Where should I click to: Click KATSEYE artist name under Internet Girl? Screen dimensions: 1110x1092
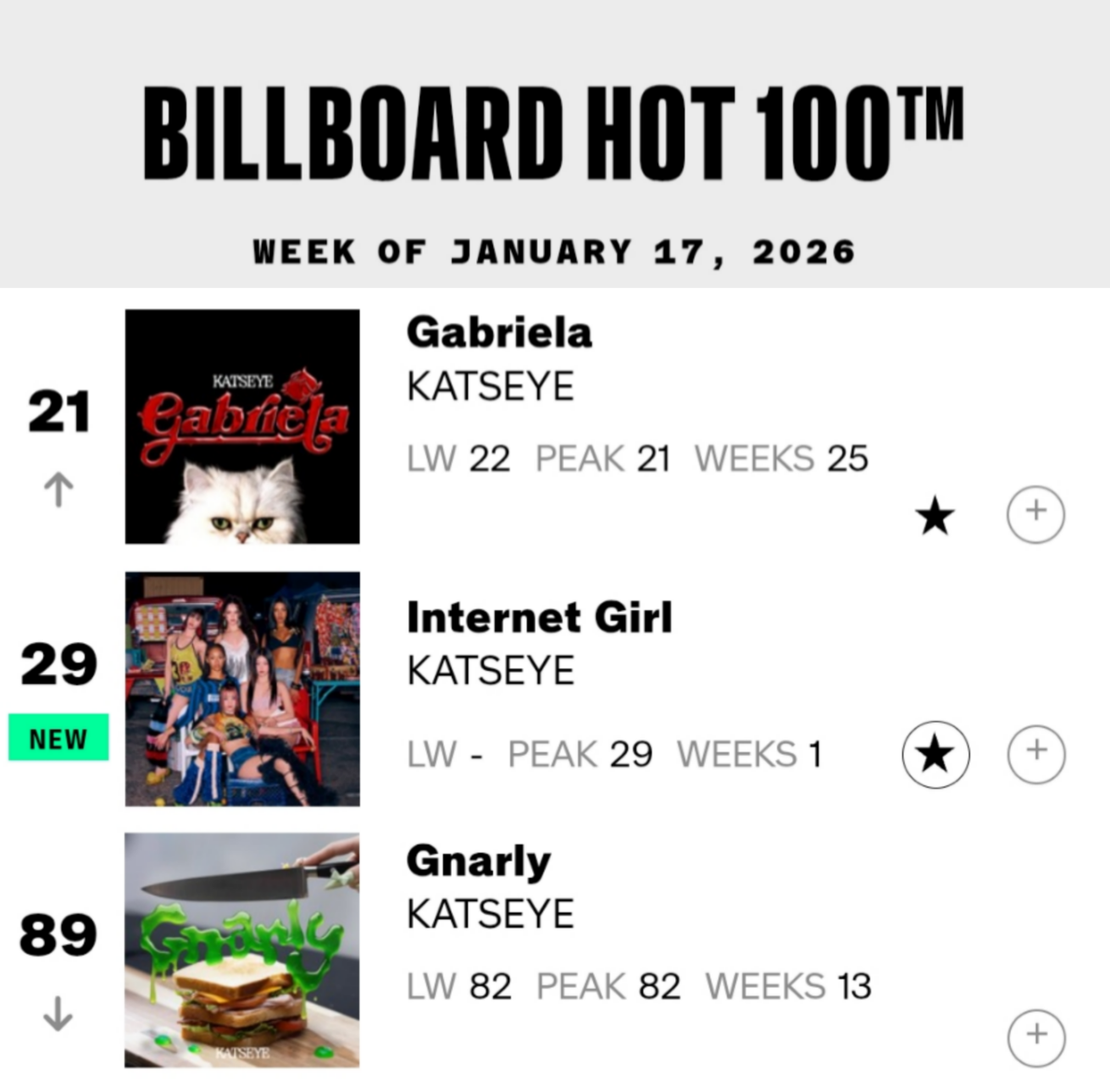[490, 671]
